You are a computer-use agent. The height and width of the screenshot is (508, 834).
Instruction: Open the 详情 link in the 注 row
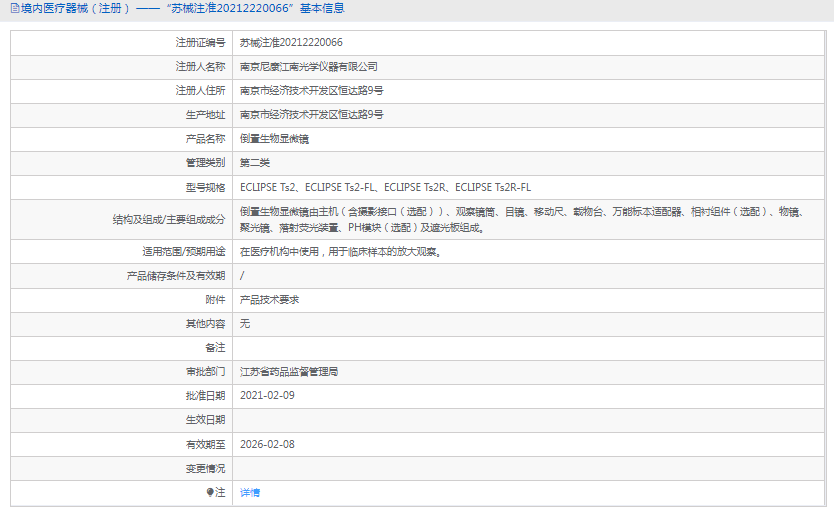click(249, 493)
